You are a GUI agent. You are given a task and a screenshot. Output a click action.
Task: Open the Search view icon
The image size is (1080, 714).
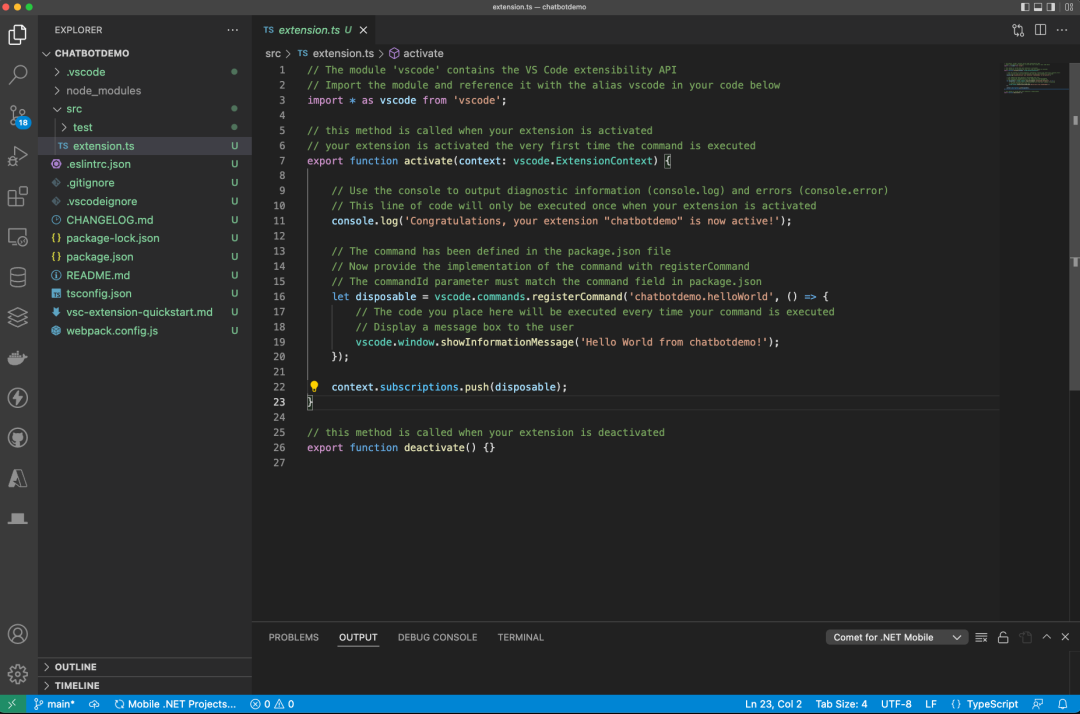coord(18,74)
